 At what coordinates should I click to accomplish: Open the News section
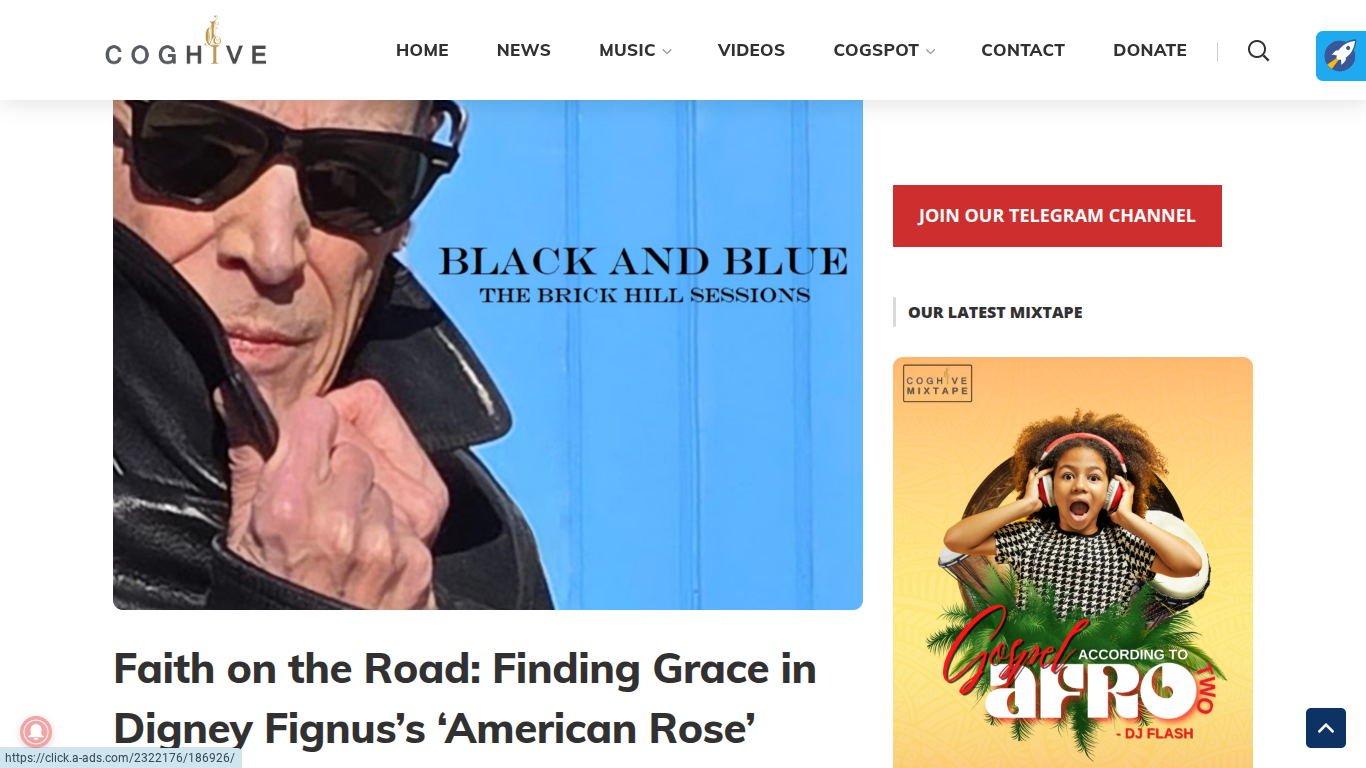(524, 50)
